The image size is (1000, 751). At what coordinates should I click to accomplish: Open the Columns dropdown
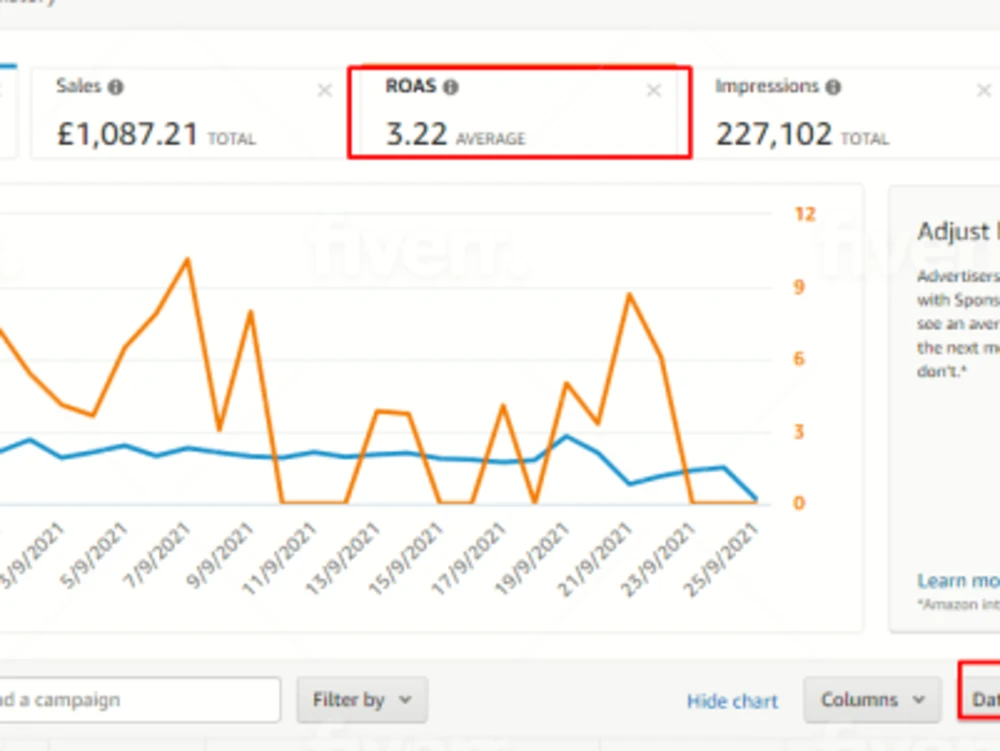(x=872, y=700)
